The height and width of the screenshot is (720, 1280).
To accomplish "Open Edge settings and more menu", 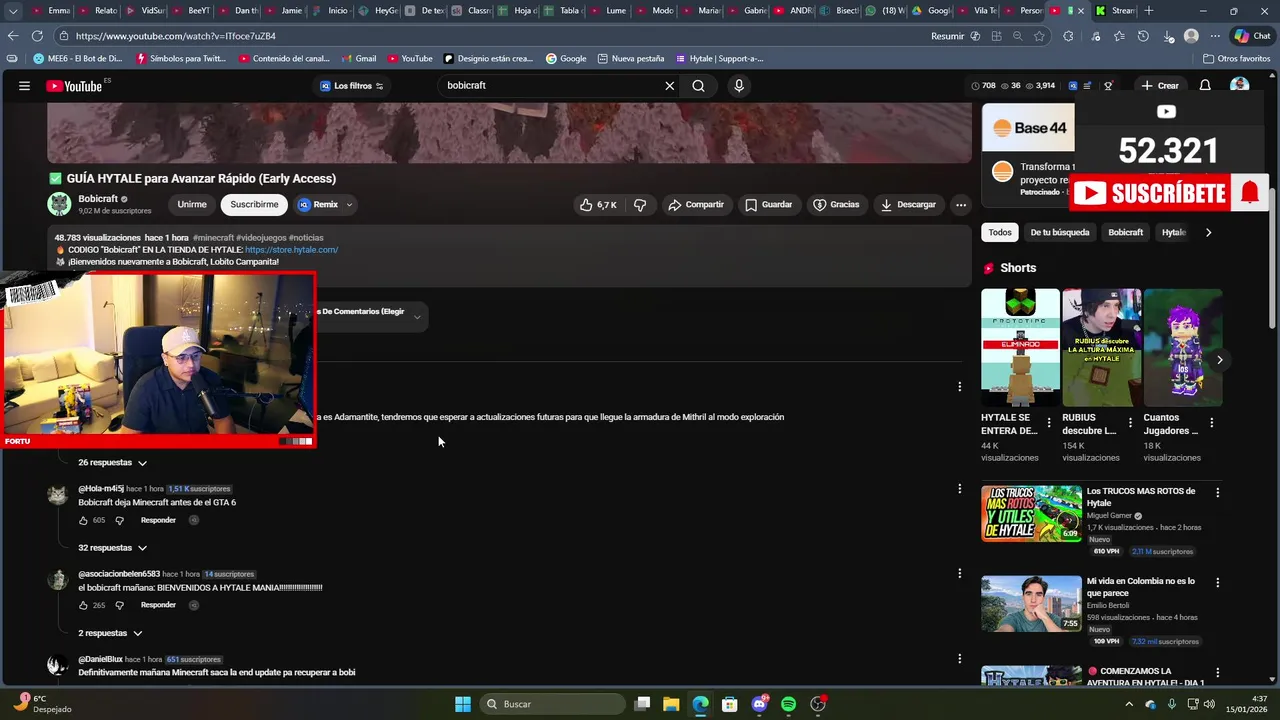I will [1215, 36].
